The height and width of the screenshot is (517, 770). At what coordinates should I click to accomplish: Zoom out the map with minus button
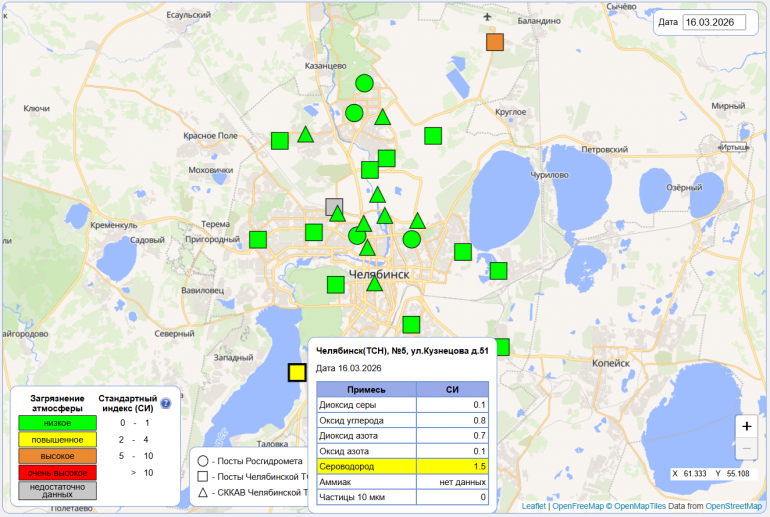746,449
